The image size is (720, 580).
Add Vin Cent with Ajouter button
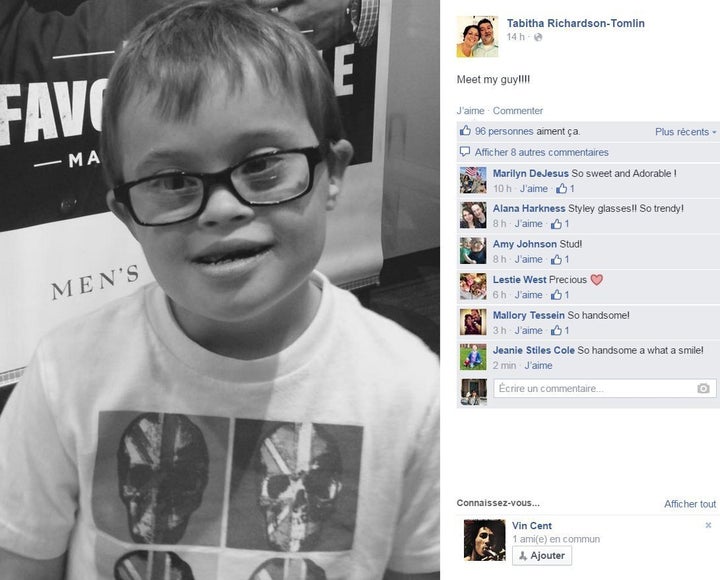pyautogui.click(x=542, y=556)
